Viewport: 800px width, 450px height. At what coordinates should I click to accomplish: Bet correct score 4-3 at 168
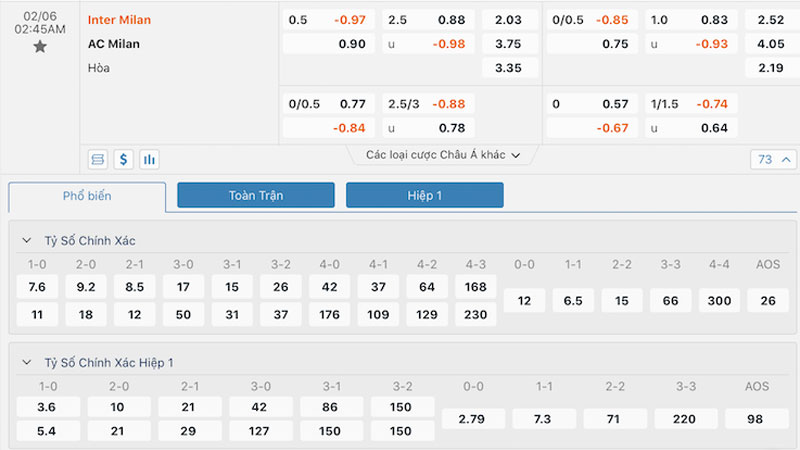pos(476,287)
